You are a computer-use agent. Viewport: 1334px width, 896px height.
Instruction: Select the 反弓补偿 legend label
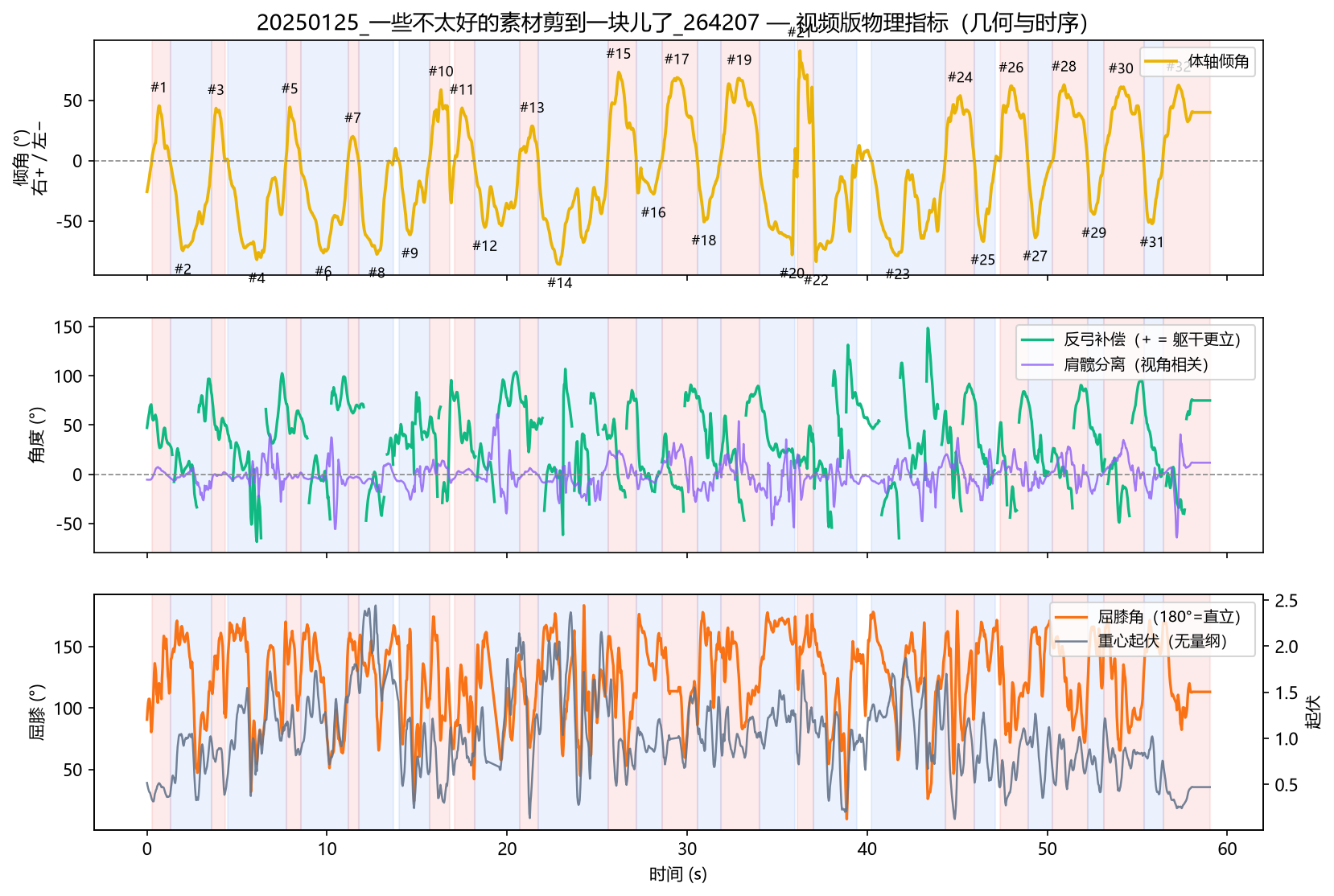[x=1152, y=339]
